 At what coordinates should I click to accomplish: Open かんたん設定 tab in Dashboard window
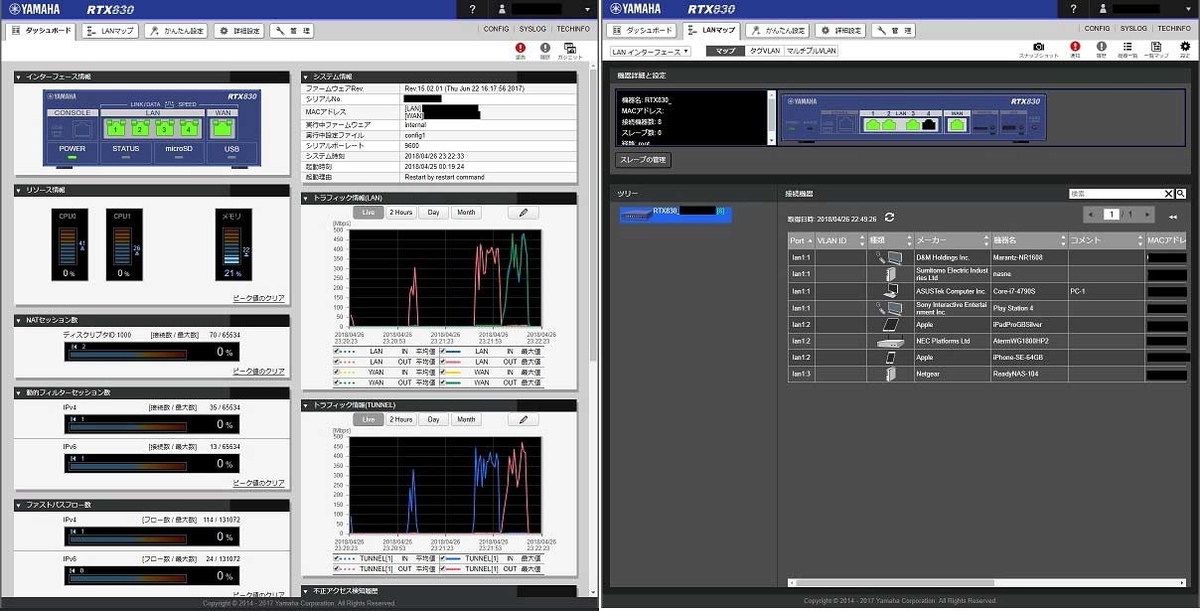point(175,31)
